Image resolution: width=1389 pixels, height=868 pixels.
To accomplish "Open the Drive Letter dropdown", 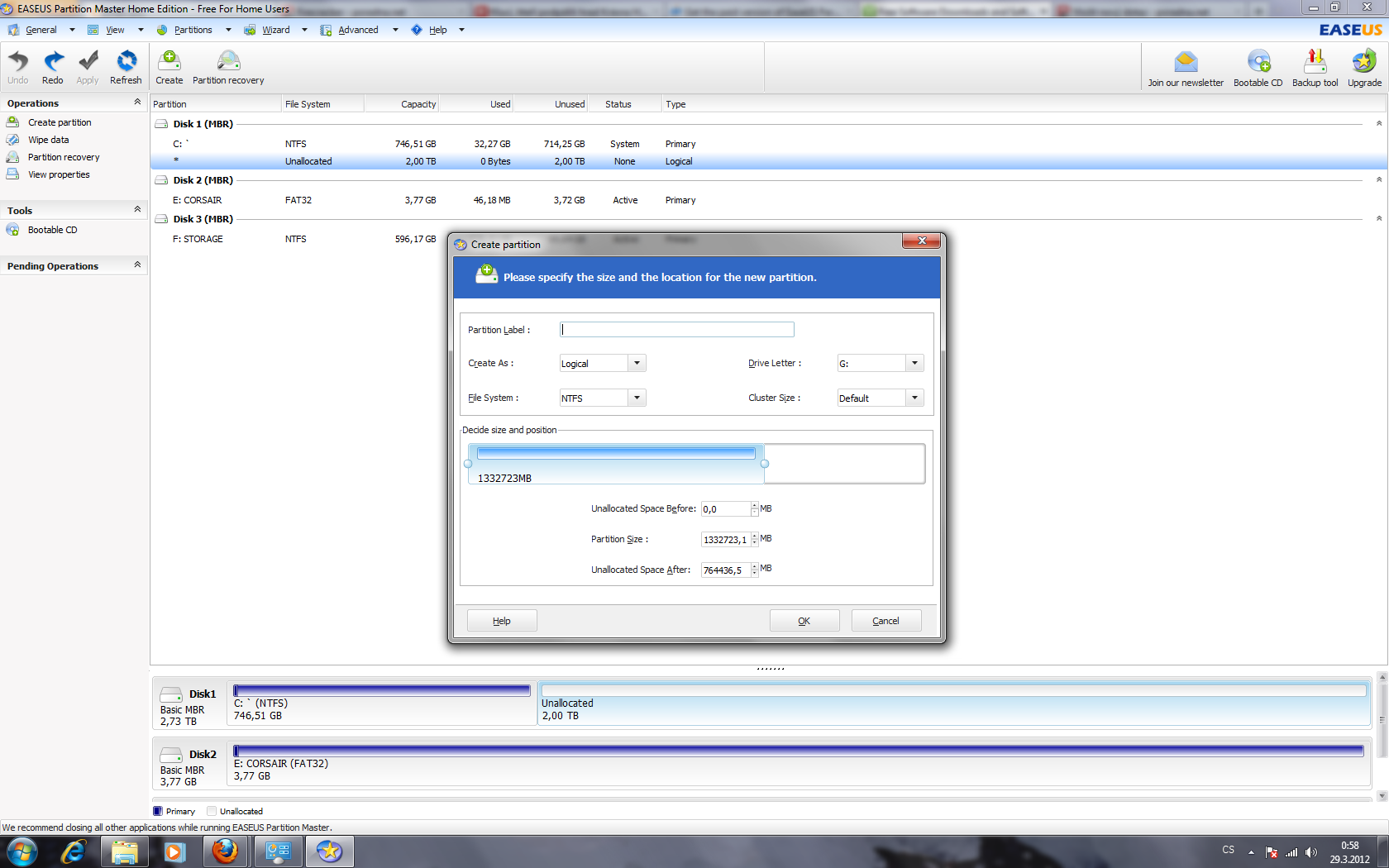I will [914, 363].
